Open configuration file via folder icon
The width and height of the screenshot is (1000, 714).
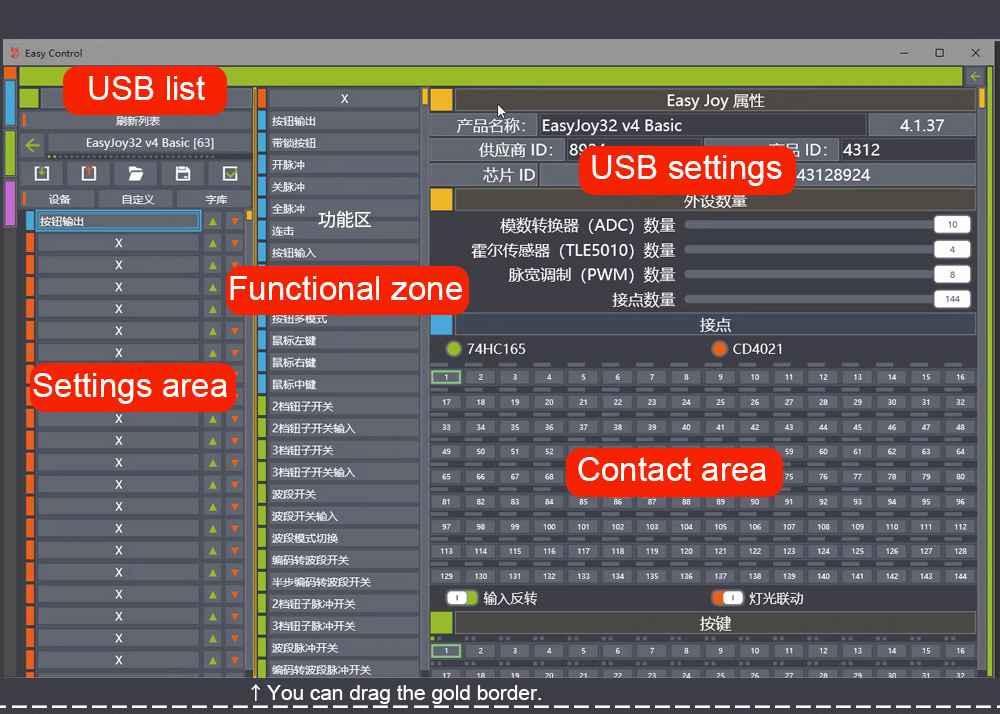click(136, 173)
